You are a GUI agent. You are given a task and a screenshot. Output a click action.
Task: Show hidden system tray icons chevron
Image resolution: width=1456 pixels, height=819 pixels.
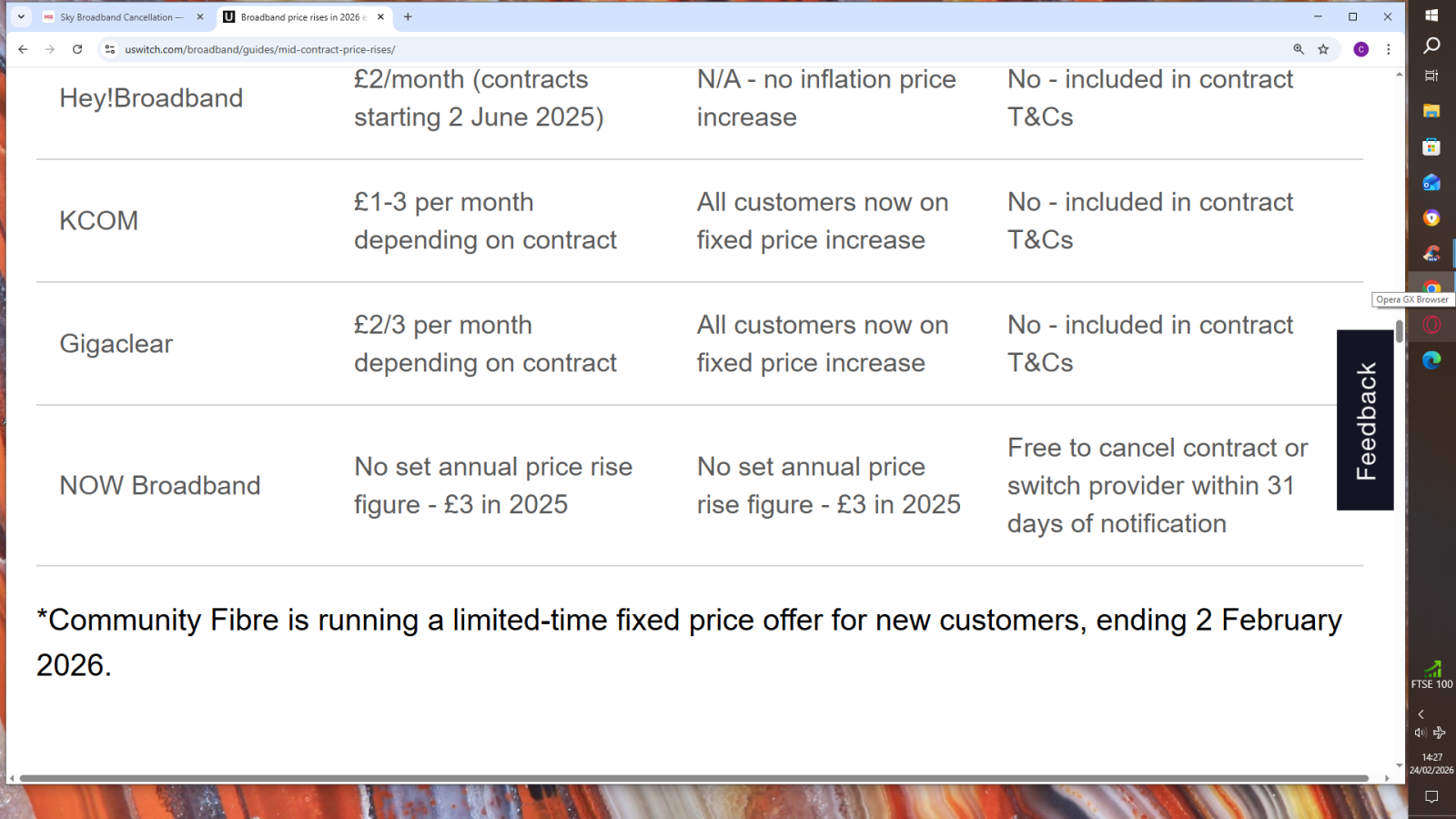[1421, 714]
